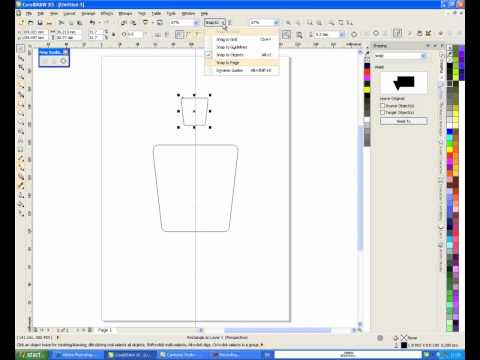Click the New document icon

22,23
